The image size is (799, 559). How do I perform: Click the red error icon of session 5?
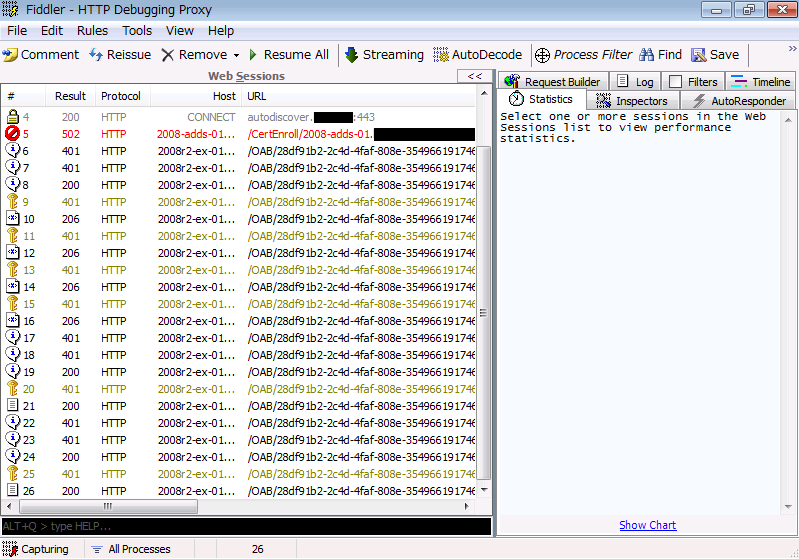12,134
